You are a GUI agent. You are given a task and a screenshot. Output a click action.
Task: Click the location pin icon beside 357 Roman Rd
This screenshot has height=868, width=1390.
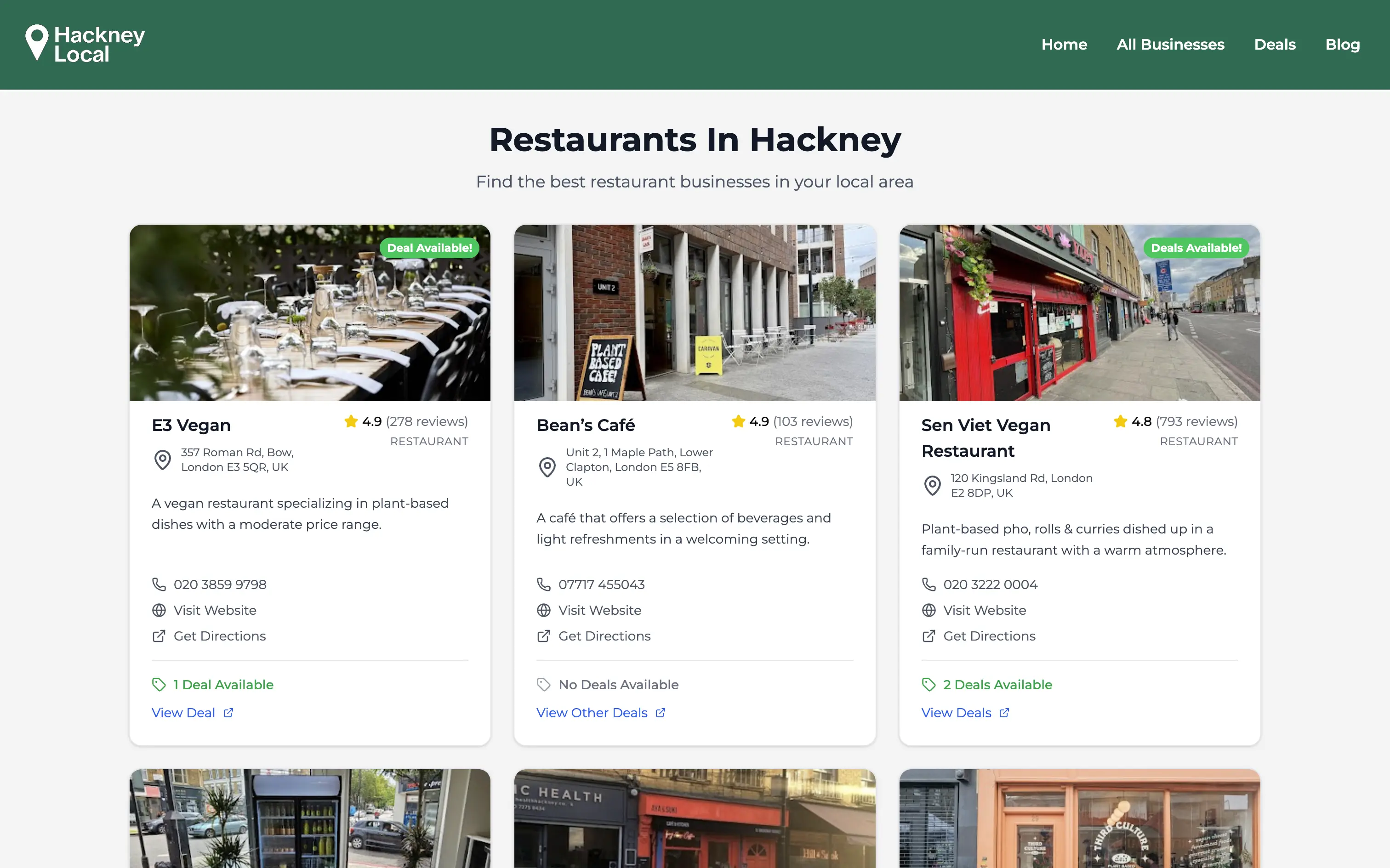pos(162,460)
